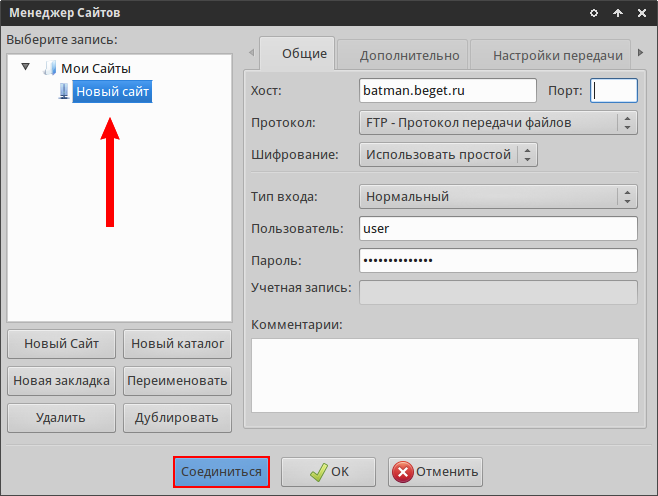Screen dimensions: 658x496
Task: Add a Новая закладка
Action: [x=61, y=381]
